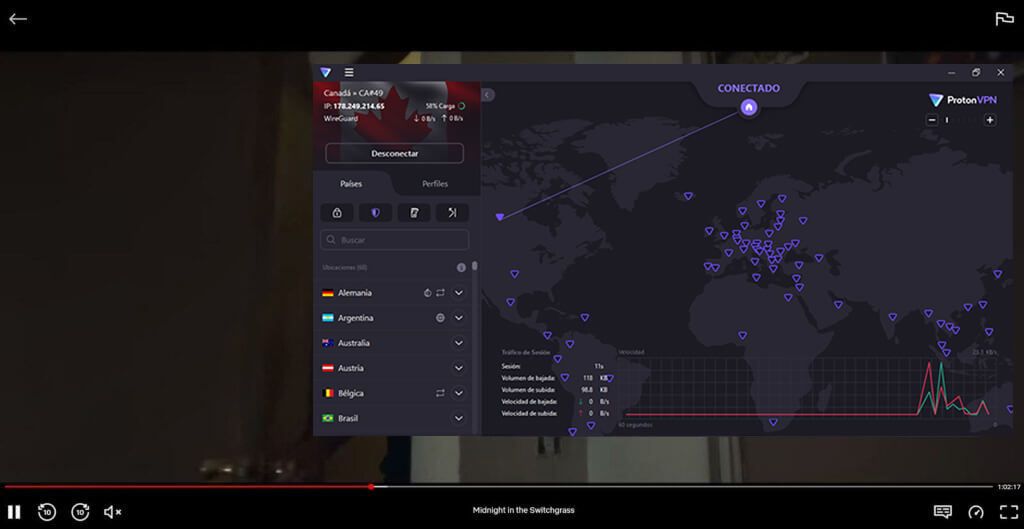1024x529 pixels.
Task: Toggle the Kill Switch button
Action: [x=414, y=213]
